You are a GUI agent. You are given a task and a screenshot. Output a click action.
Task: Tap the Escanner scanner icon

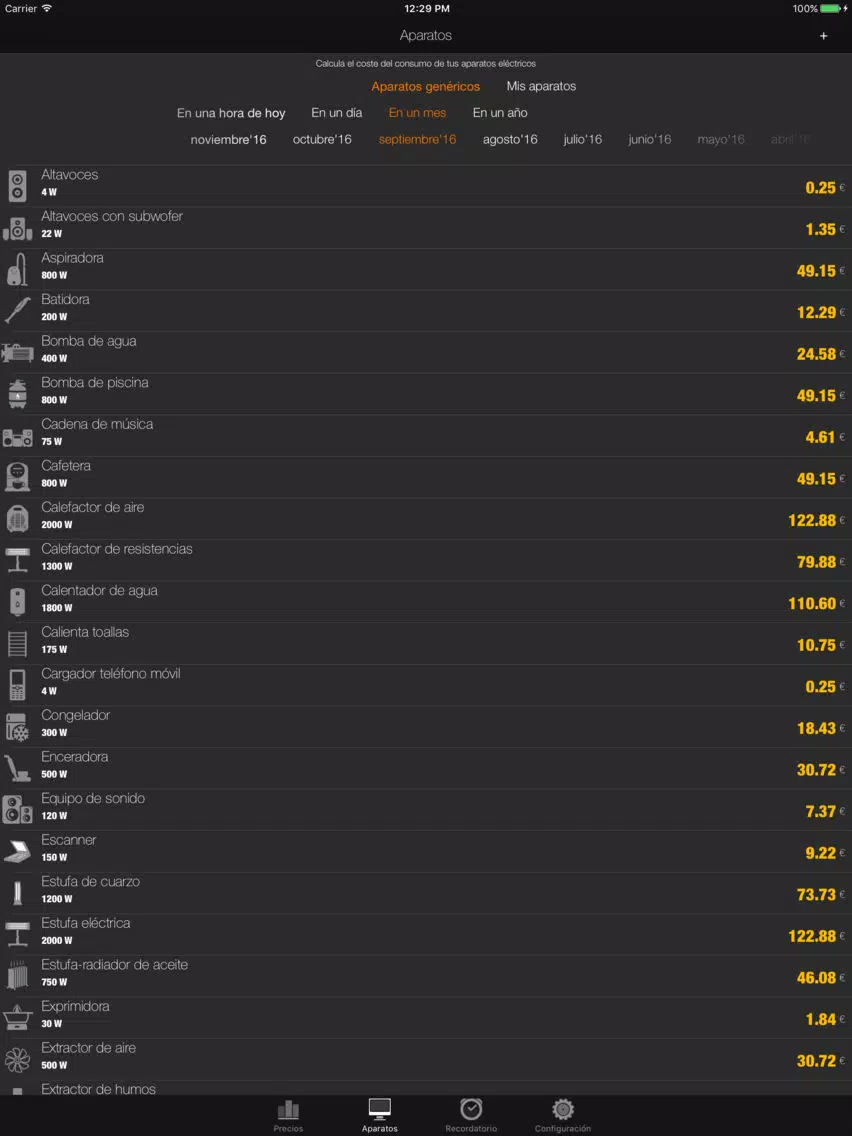click(x=18, y=852)
